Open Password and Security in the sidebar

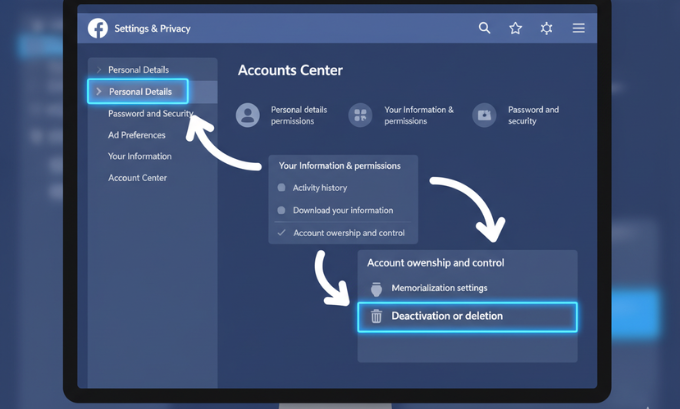[x=149, y=114]
